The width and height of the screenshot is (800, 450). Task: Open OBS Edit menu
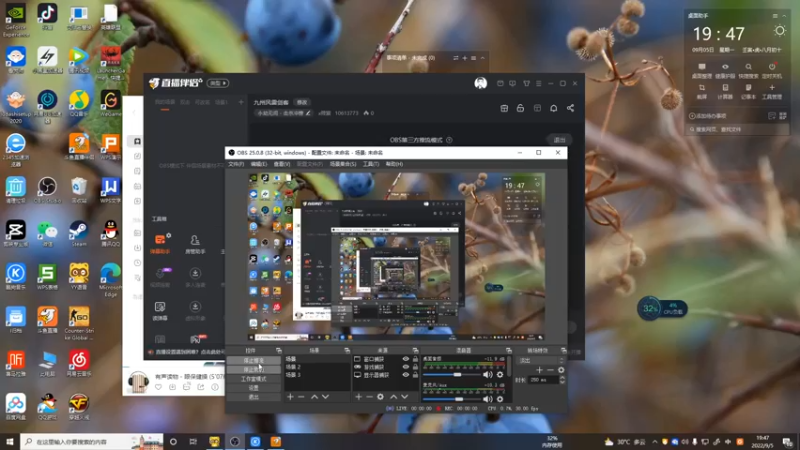(x=259, y=164)
